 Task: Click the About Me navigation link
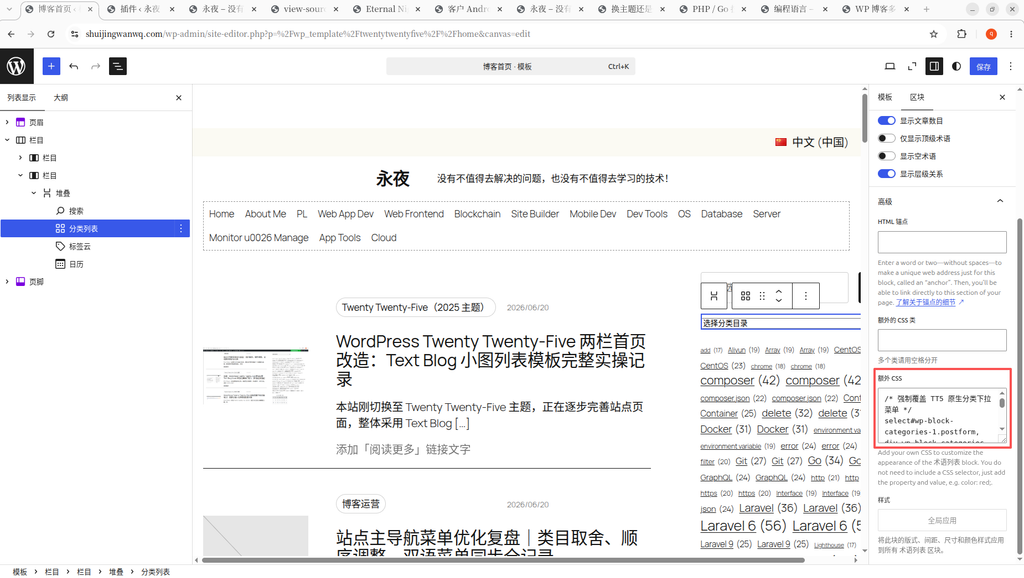pos(265,214)
